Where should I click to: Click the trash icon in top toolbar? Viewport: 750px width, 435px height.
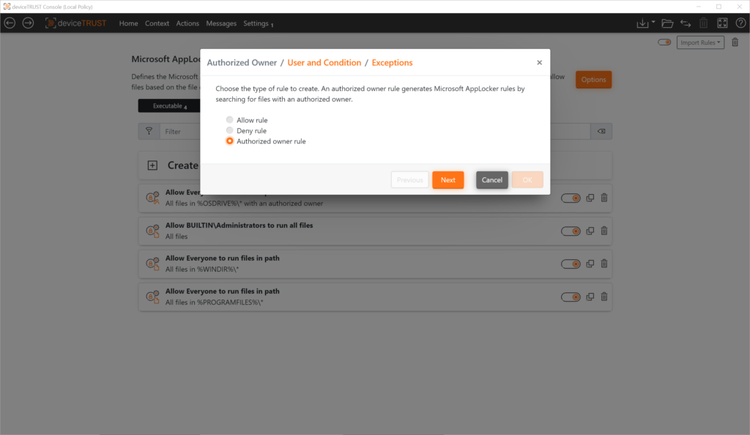click(x=704, y=23)
